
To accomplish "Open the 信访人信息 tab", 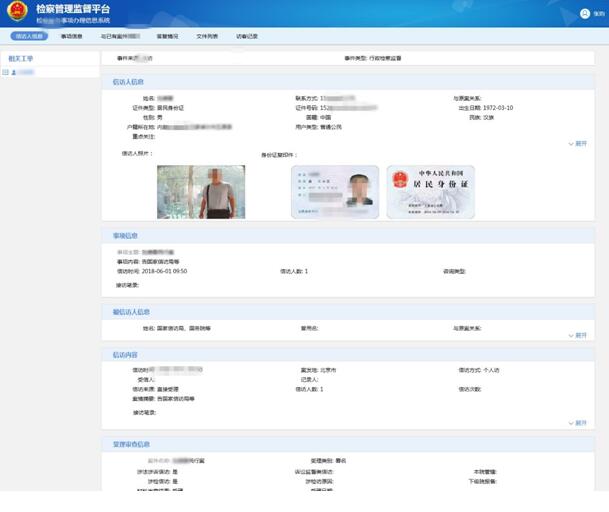I will [x=29, y=36].
